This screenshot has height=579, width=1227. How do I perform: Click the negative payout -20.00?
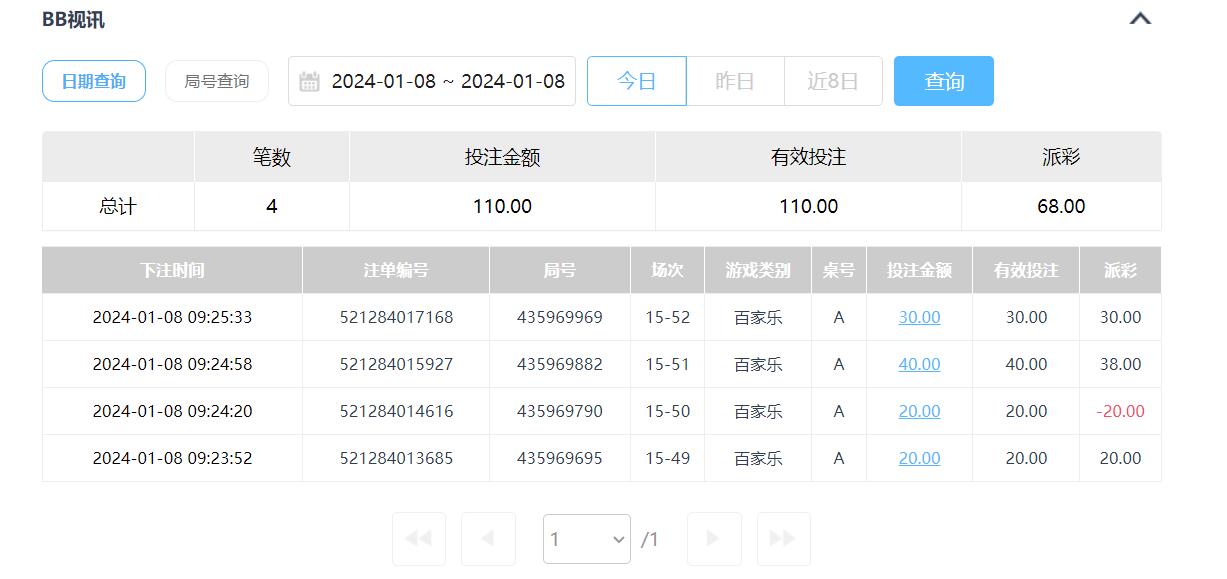1120,411
